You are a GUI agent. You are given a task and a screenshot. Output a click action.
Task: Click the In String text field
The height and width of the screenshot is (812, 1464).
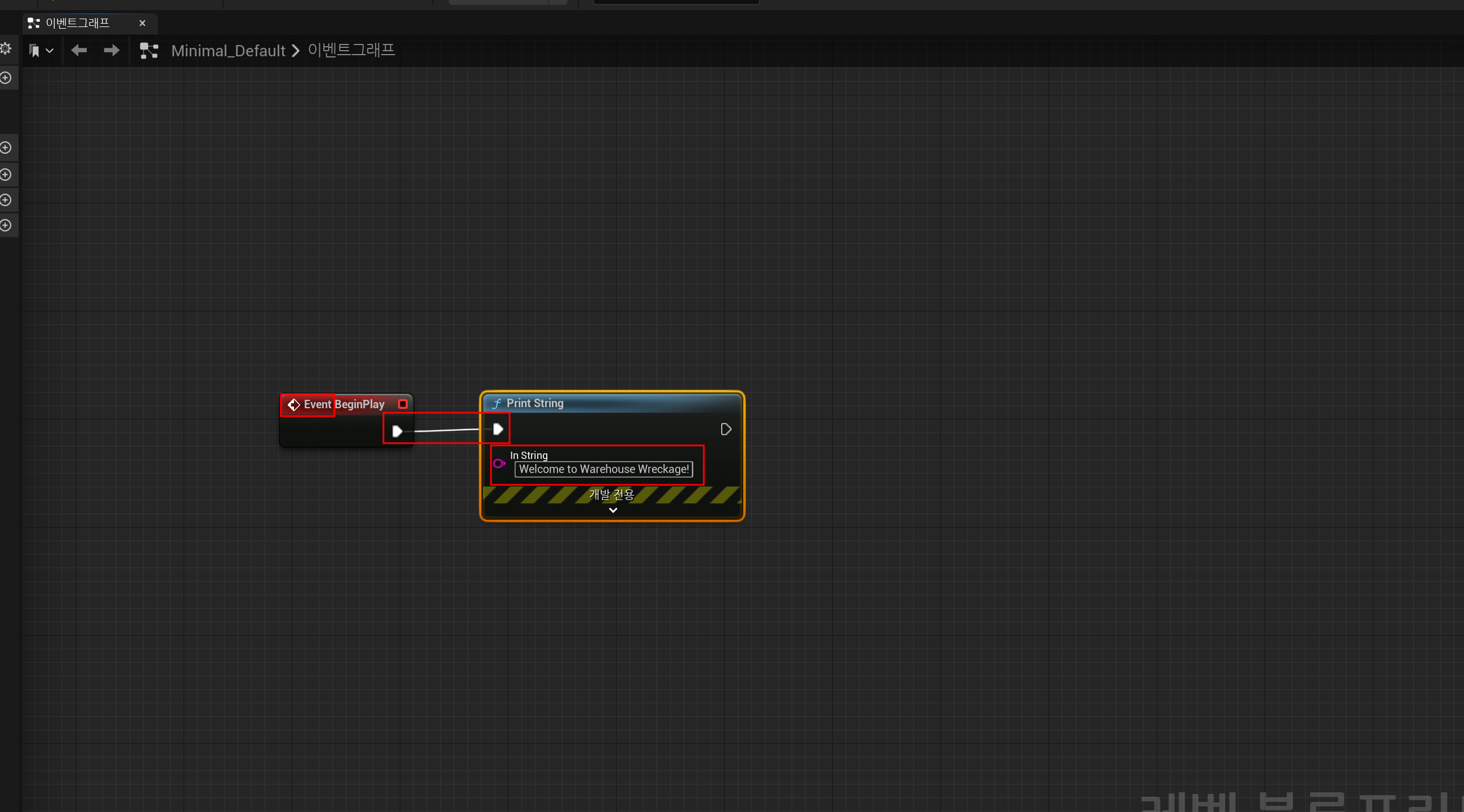tap(604, 470)
